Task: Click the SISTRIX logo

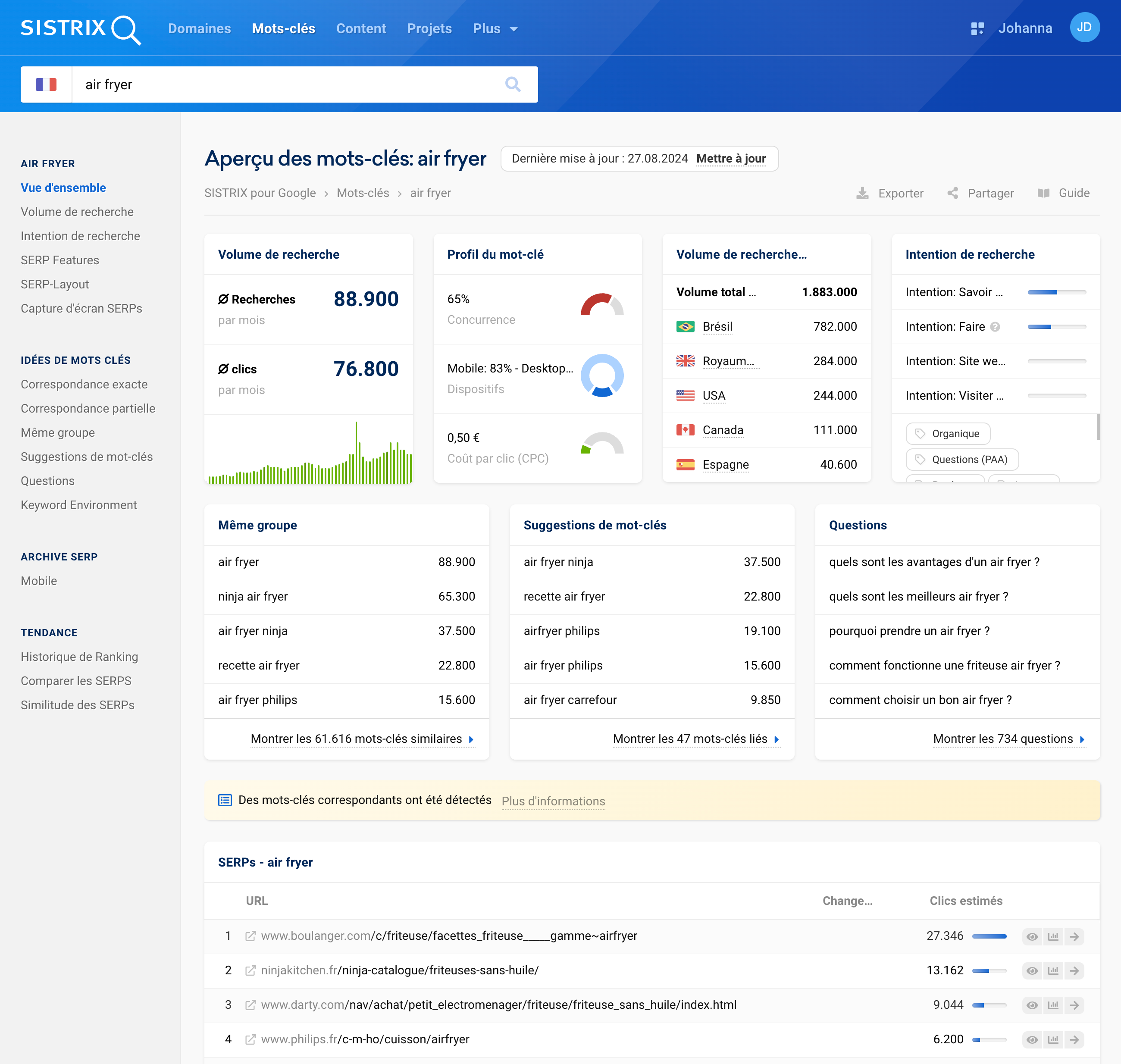Action: 81,28
